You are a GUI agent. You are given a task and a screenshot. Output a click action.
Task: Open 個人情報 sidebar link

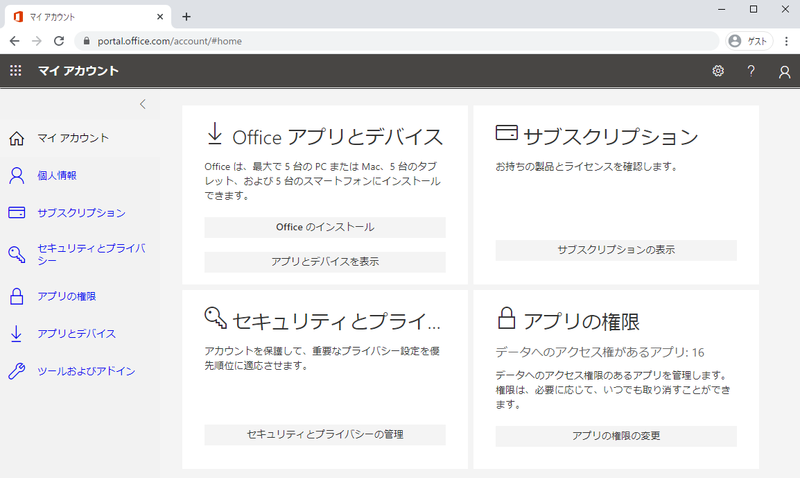pyautogui.click(x=57, y=175)
